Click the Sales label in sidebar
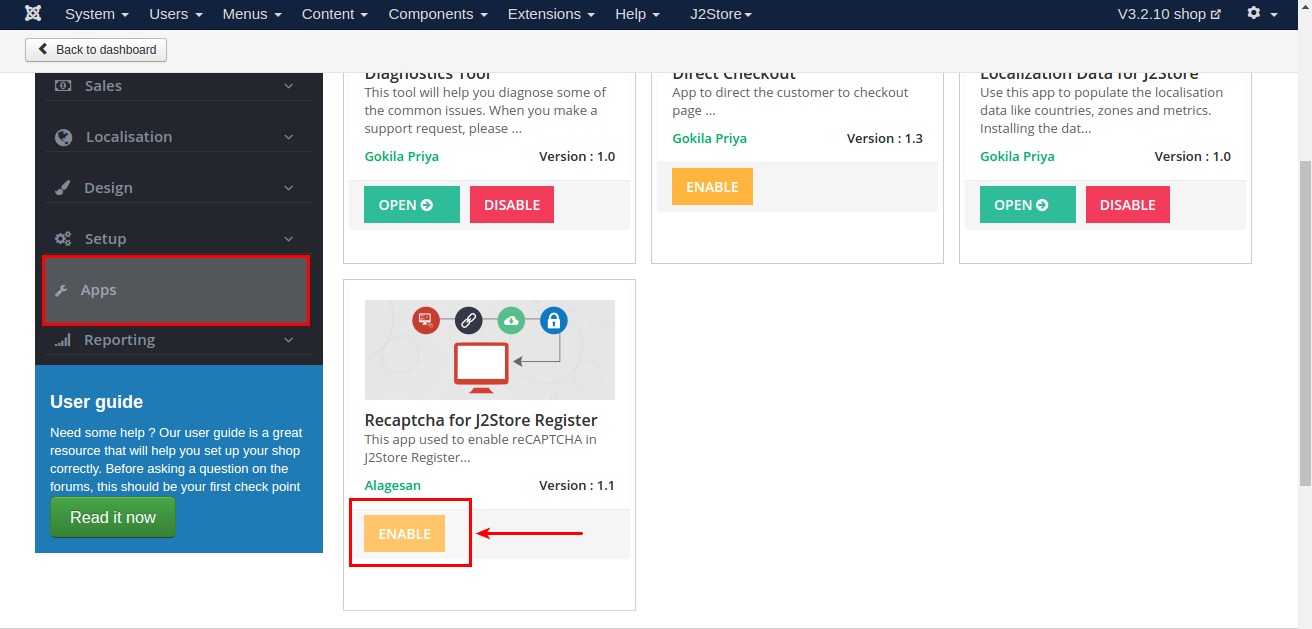 [x=103, y=86]
